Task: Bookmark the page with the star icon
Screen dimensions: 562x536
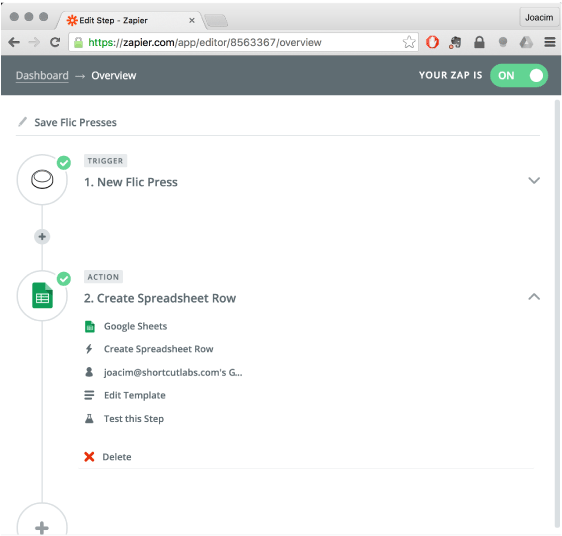Action: 409,42
